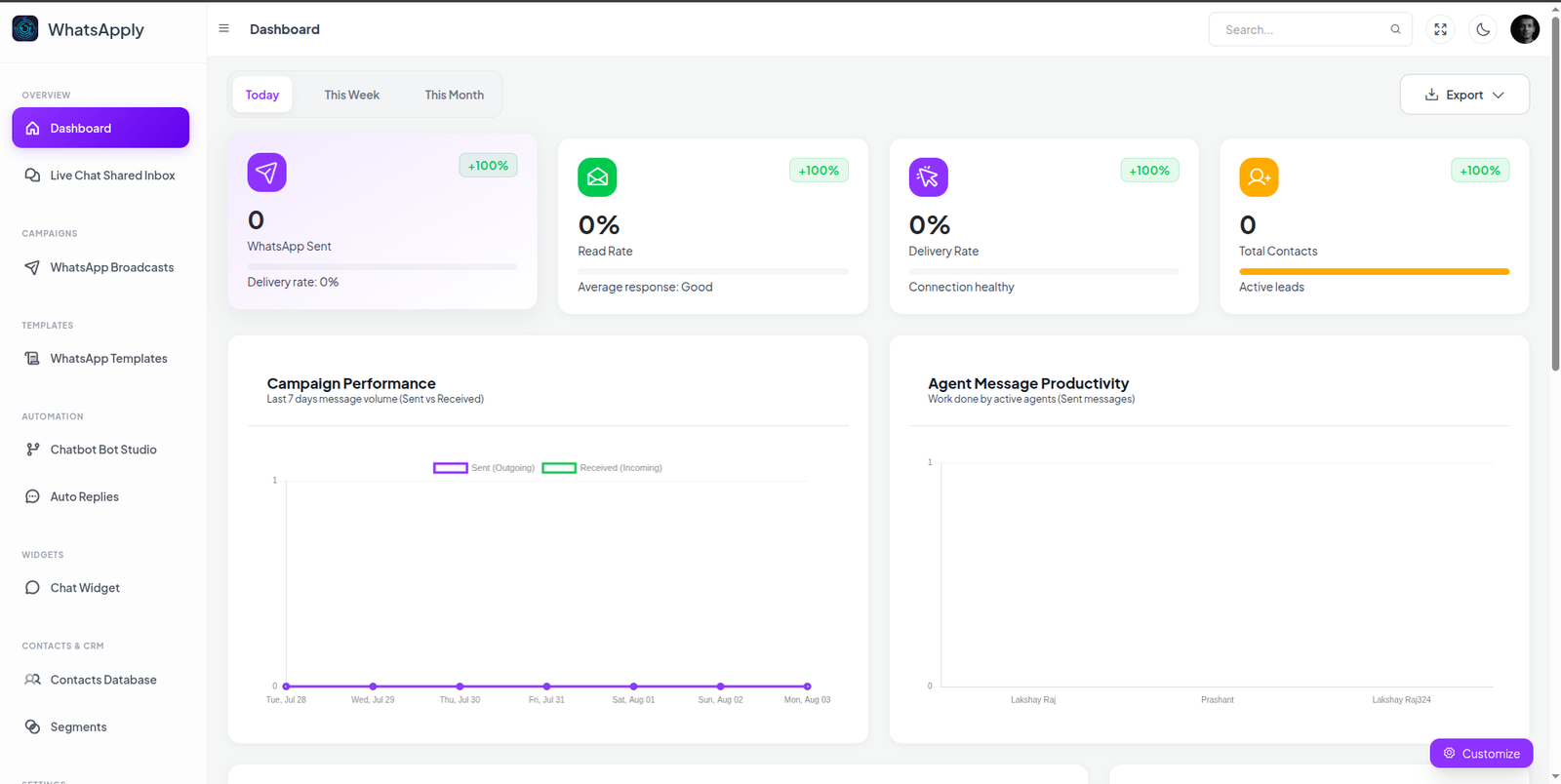Enter fullscreen mode via expand icon
This screenshot has height=784, width=1561.
coord(1440,29)
